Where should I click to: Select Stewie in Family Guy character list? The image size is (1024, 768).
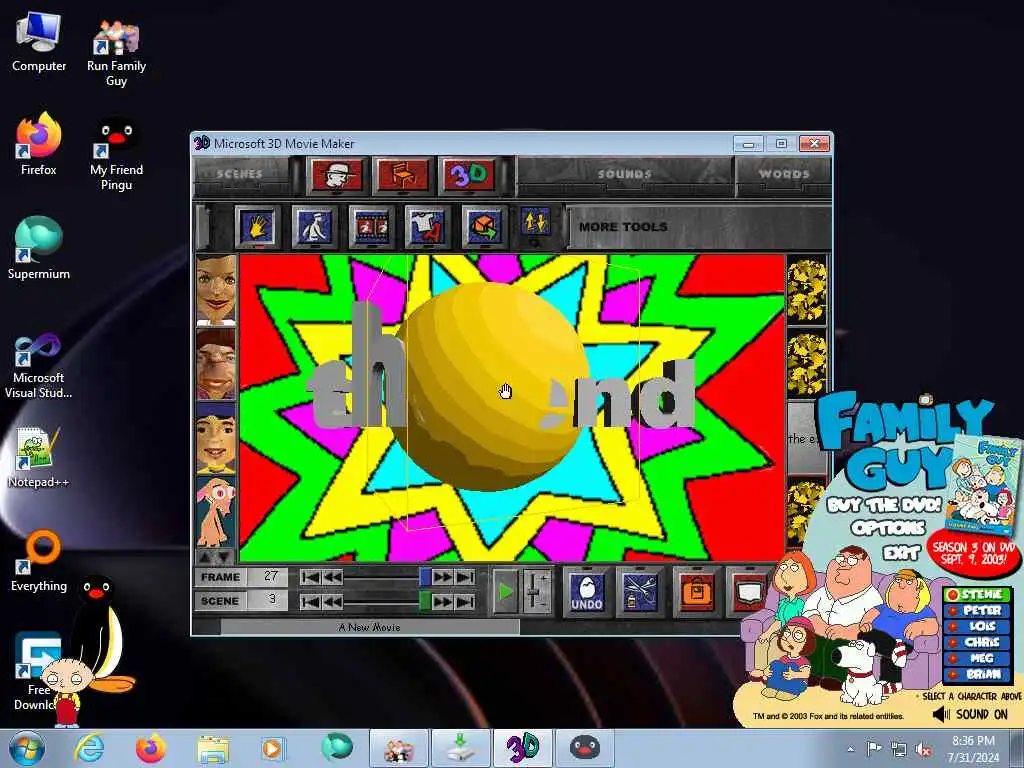(977, 594)
